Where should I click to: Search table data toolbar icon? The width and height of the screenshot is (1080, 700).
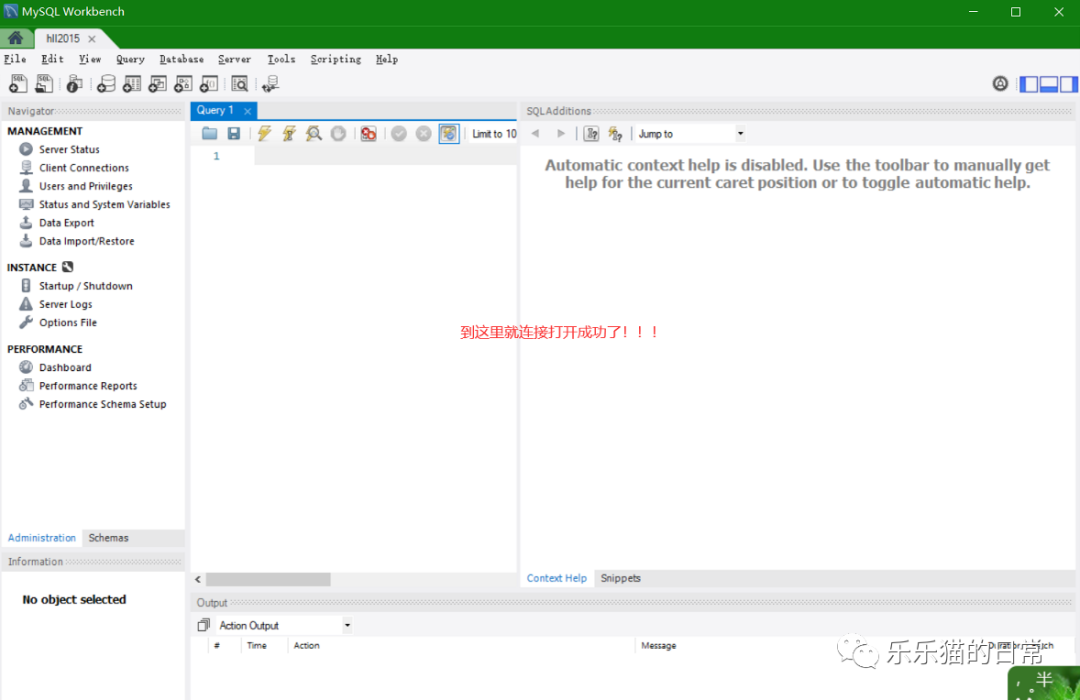pyautogui.click(x=240, y=84)
